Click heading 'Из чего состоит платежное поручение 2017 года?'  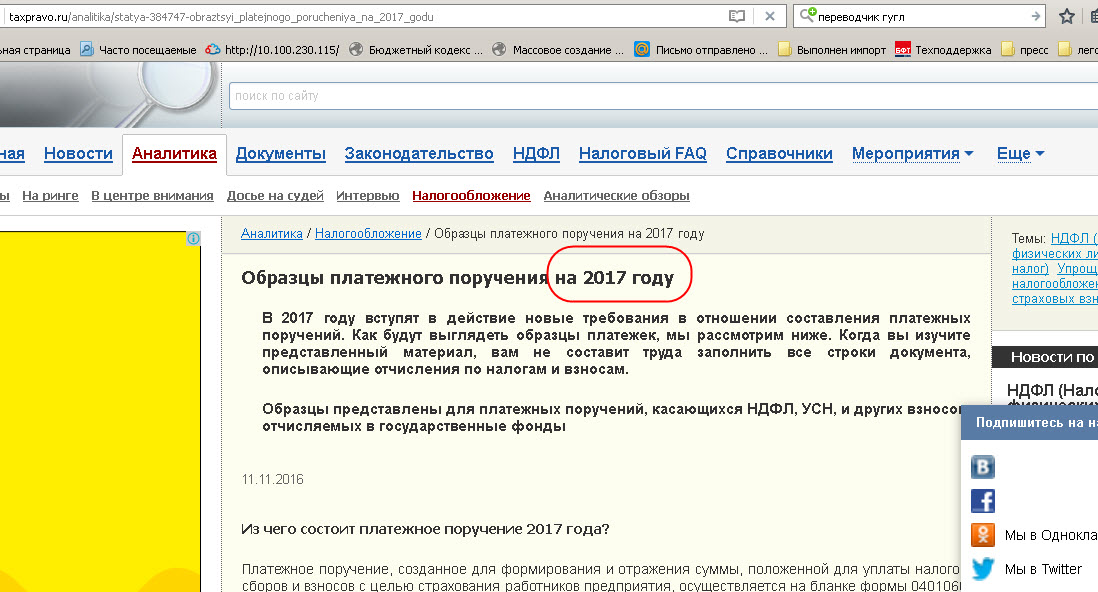(425, 529)
